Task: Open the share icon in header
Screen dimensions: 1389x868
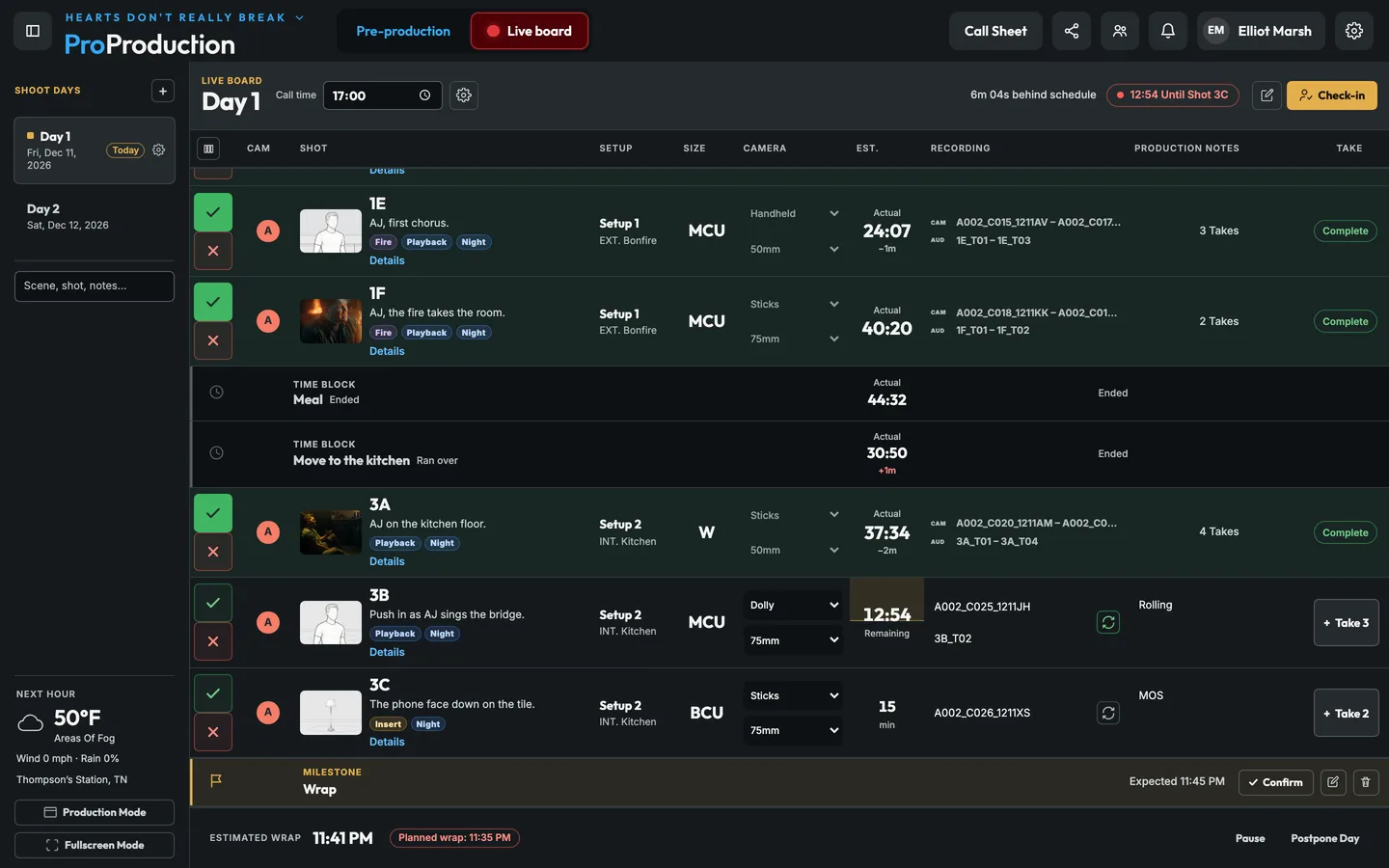Action: click(x=1072, y=31)
